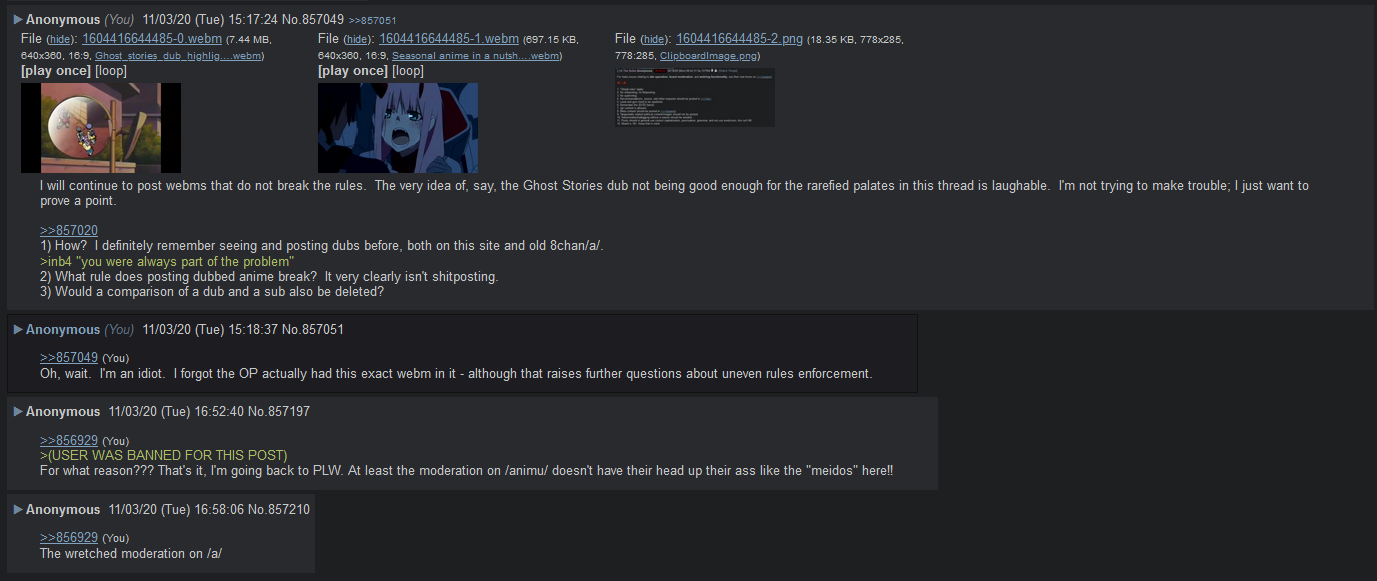Viewport: 1377px width, 581px height.
Task: Open post menu arrow for post No.857049
Action: (18, 20)
